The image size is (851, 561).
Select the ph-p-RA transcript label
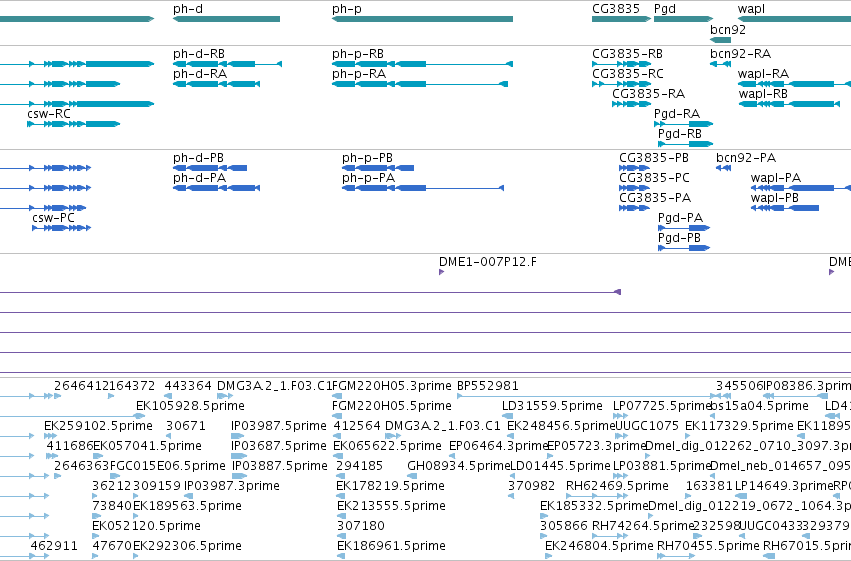point(359,74)
